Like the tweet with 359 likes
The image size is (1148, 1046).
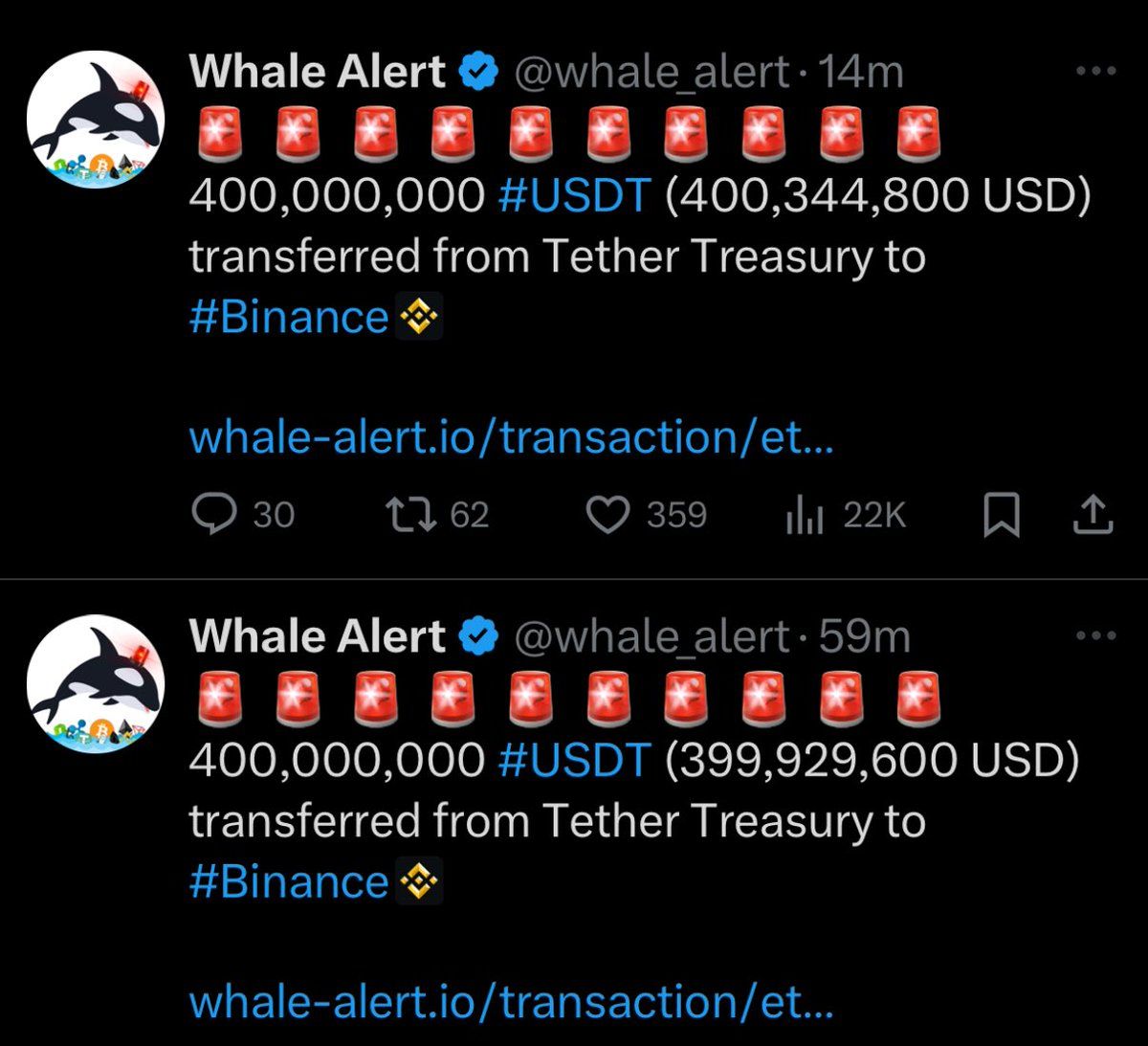click(646, 516)
